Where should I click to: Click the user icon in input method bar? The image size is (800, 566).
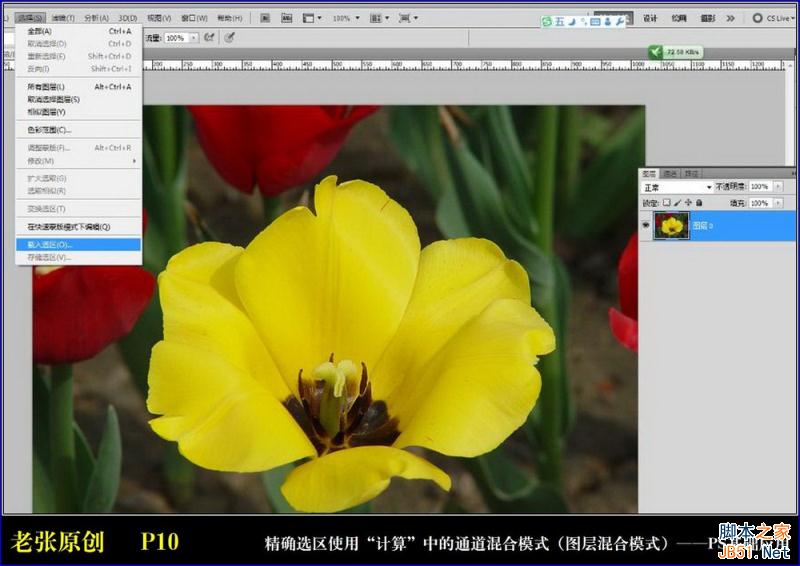607,21
